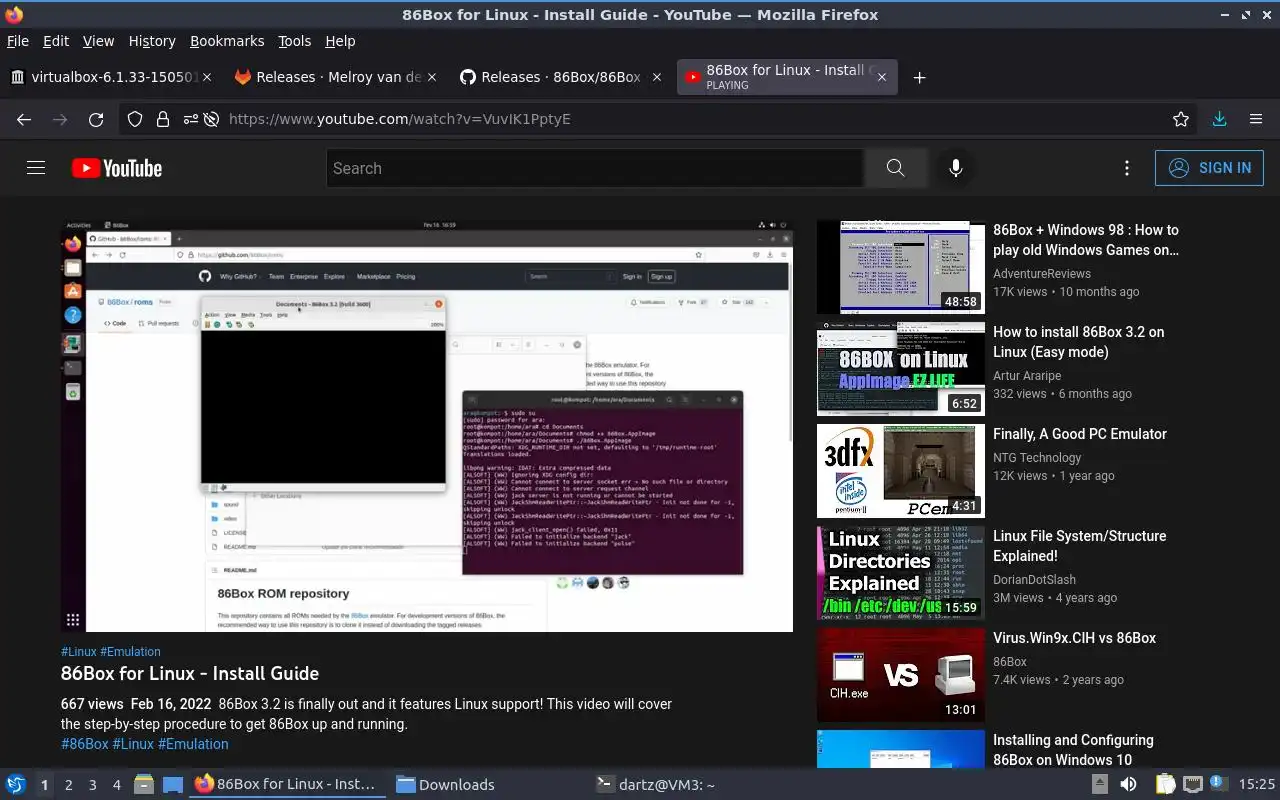The image size is (1280, 800).
Task: Open the Help menu
Action: point(340,41)
